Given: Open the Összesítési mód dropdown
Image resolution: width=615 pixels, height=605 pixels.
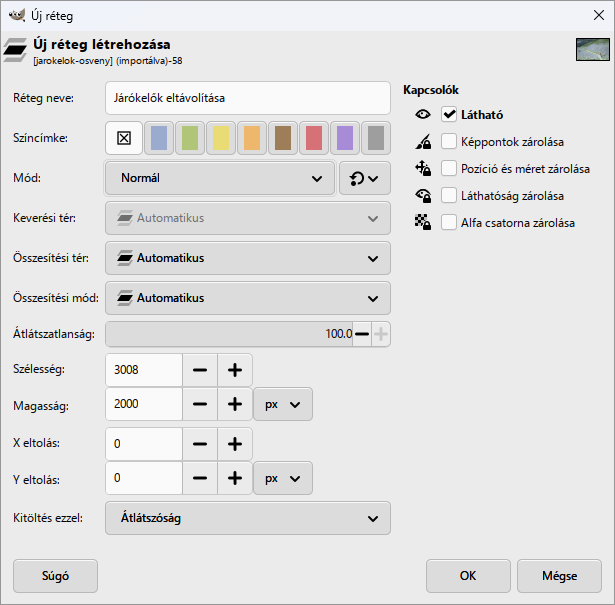Looking at the screenshot, I should pos(248,298).
